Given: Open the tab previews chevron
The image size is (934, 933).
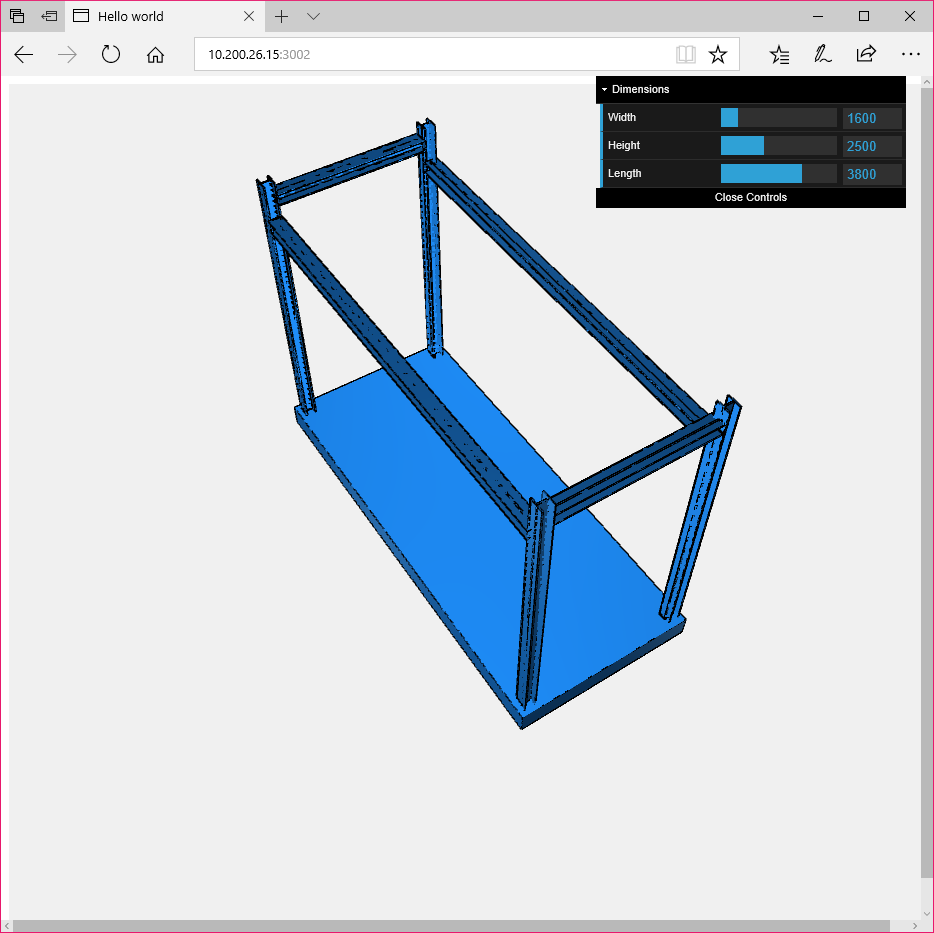Looking at the screenshot, I should click(313, 16).
